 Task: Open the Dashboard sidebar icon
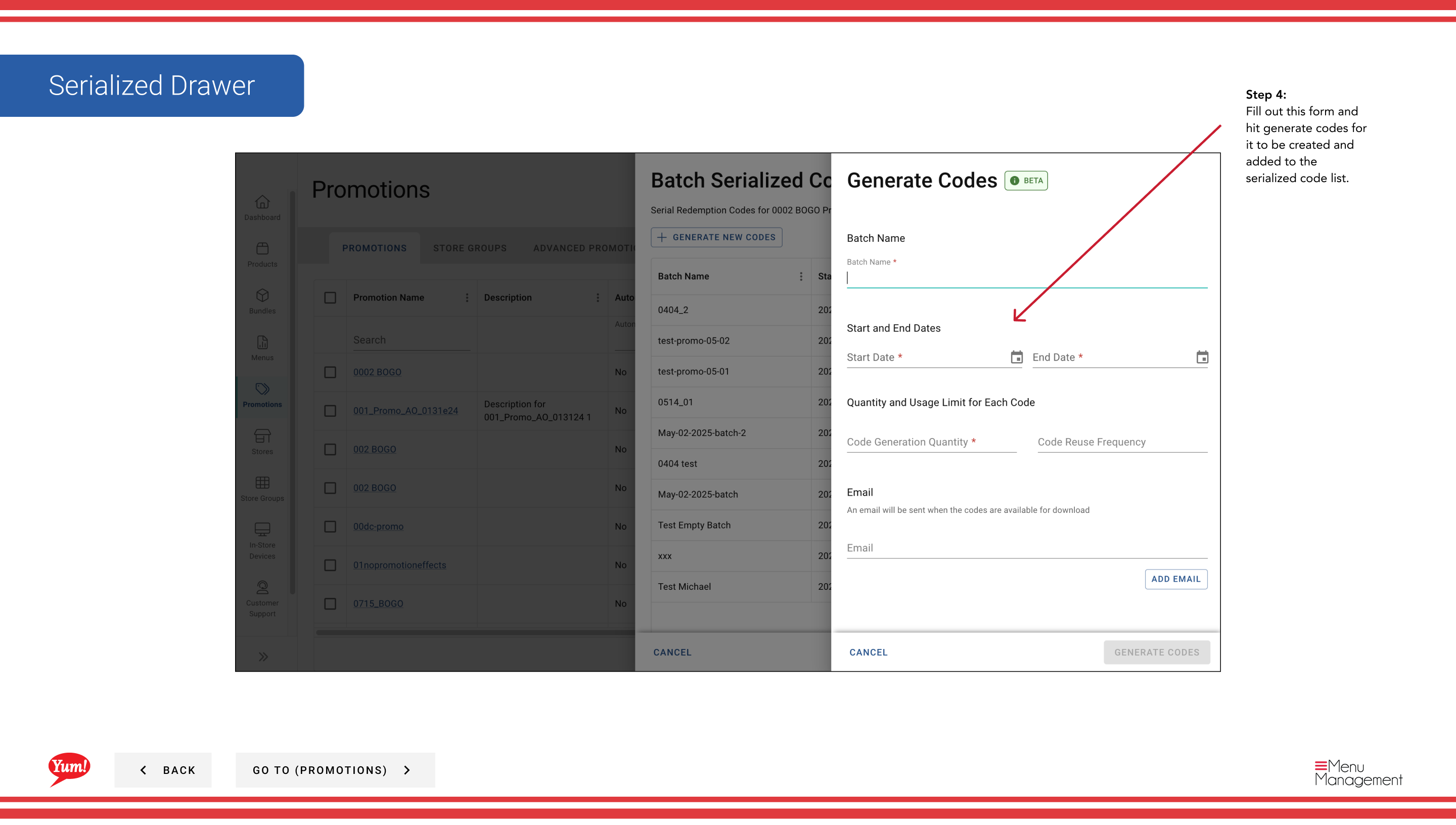(x=262, y=208)
